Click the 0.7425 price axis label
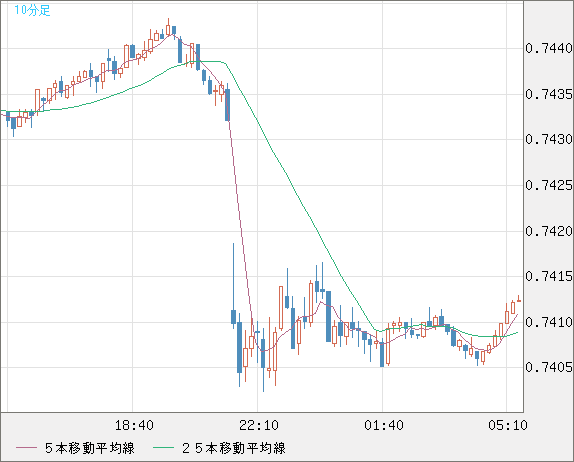The image size is (574, 462). (549, 185)
